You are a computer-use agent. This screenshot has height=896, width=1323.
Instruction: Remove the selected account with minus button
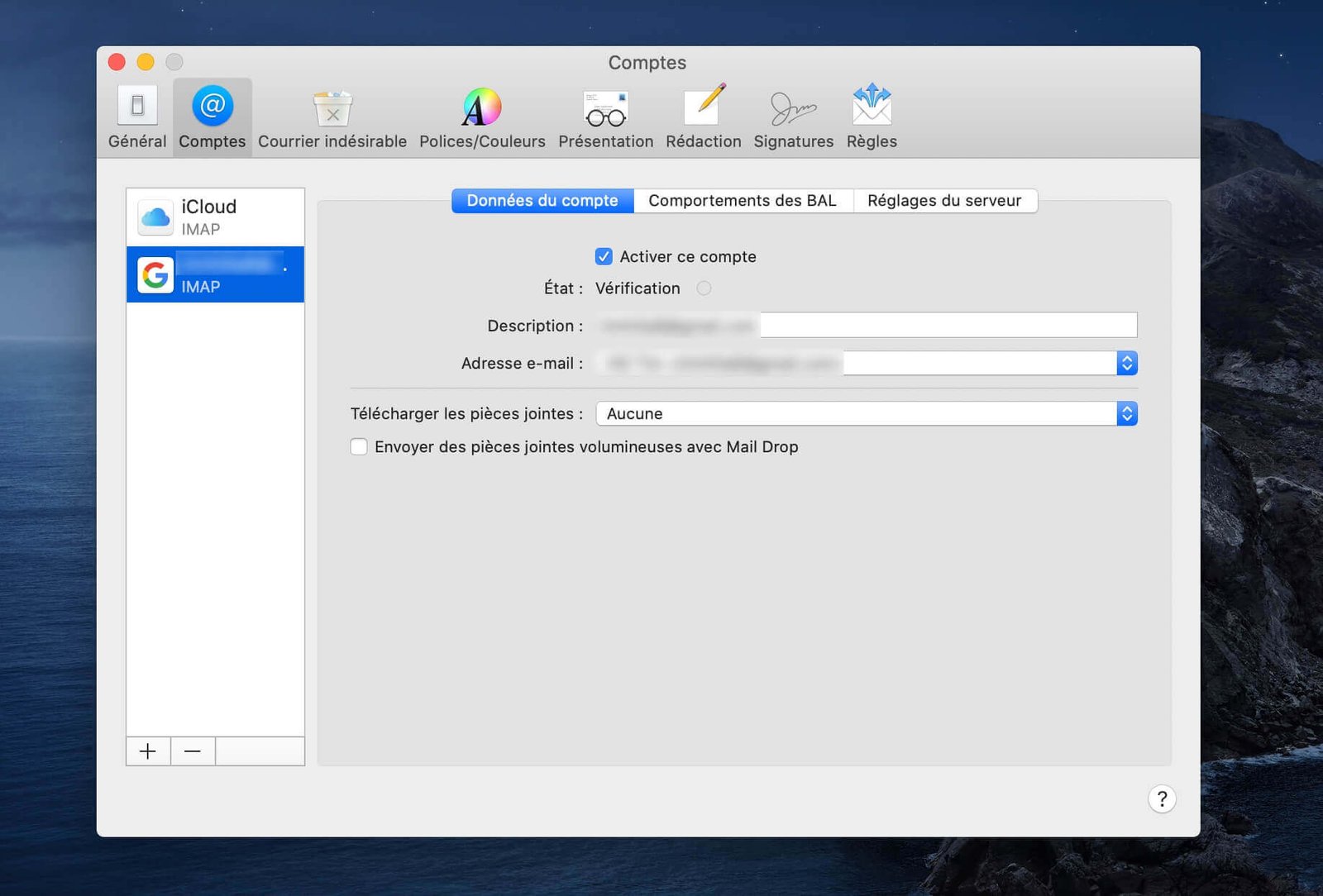coord(193,751)
